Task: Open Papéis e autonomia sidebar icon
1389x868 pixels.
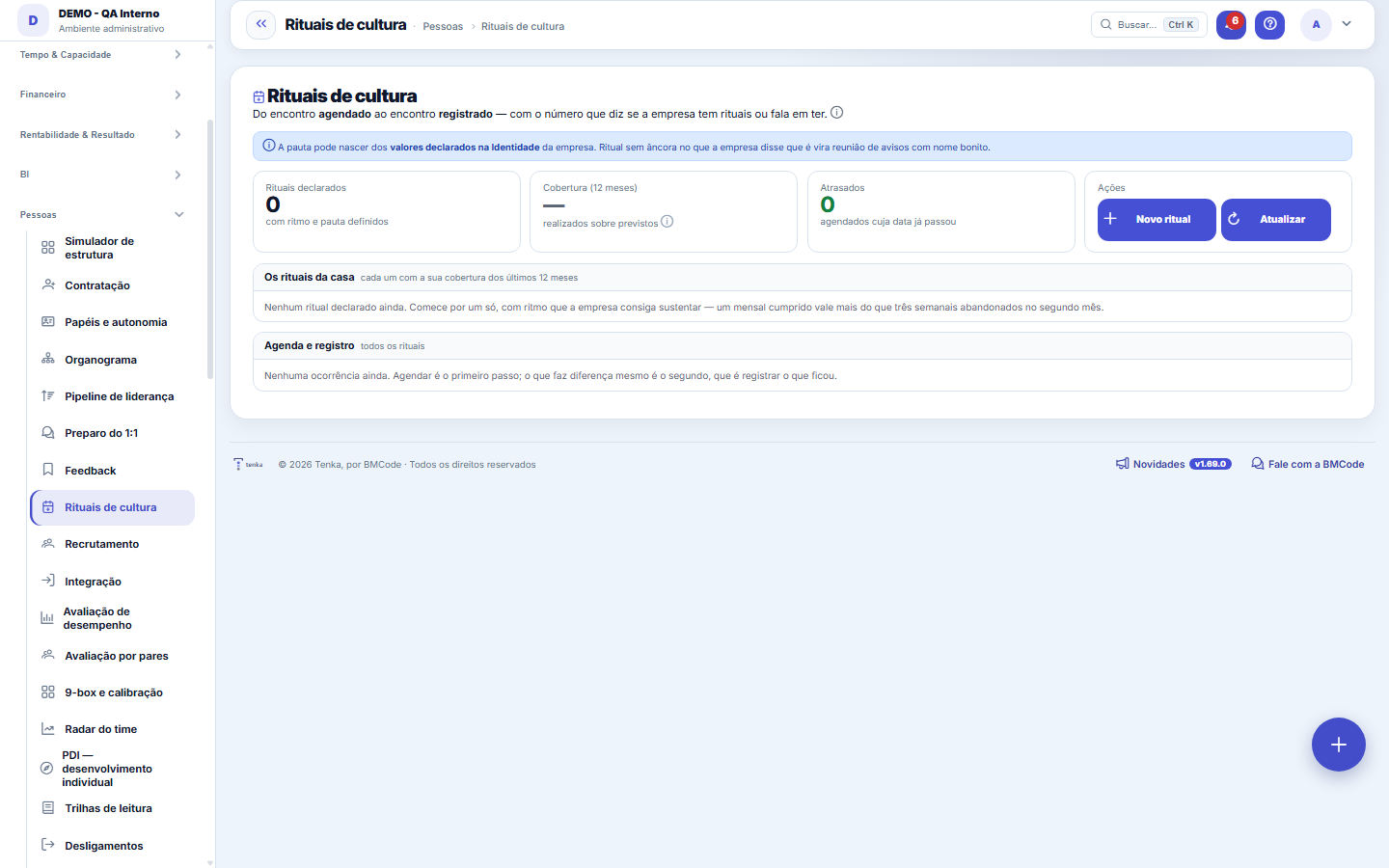Action: click(x=48, y=322)
